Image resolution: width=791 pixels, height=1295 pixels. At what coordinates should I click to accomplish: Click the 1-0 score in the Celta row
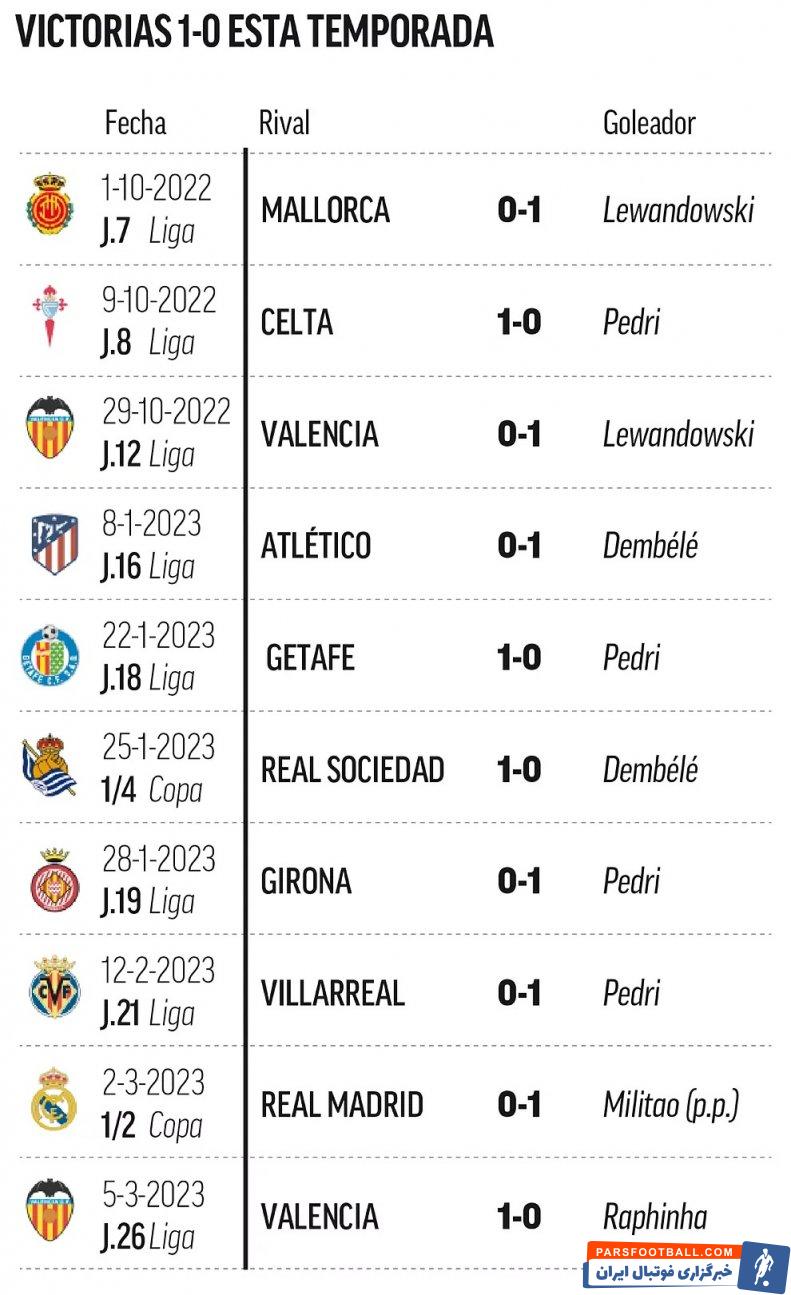(x=519, y=322)
